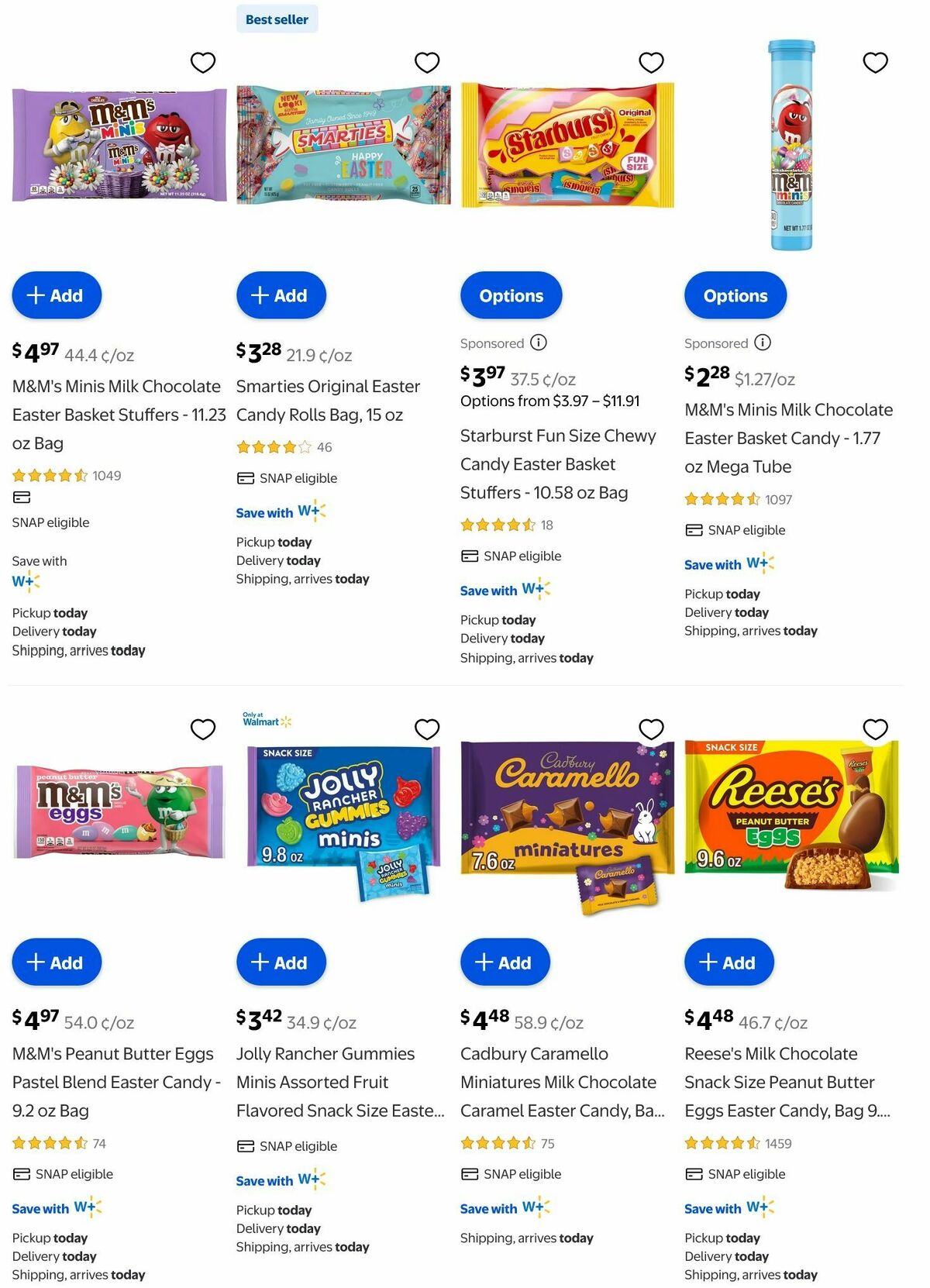Select Save with W+ under Starburst
Image resolution: width=930 pixels, height=1288 pixels.
point(504,590)
